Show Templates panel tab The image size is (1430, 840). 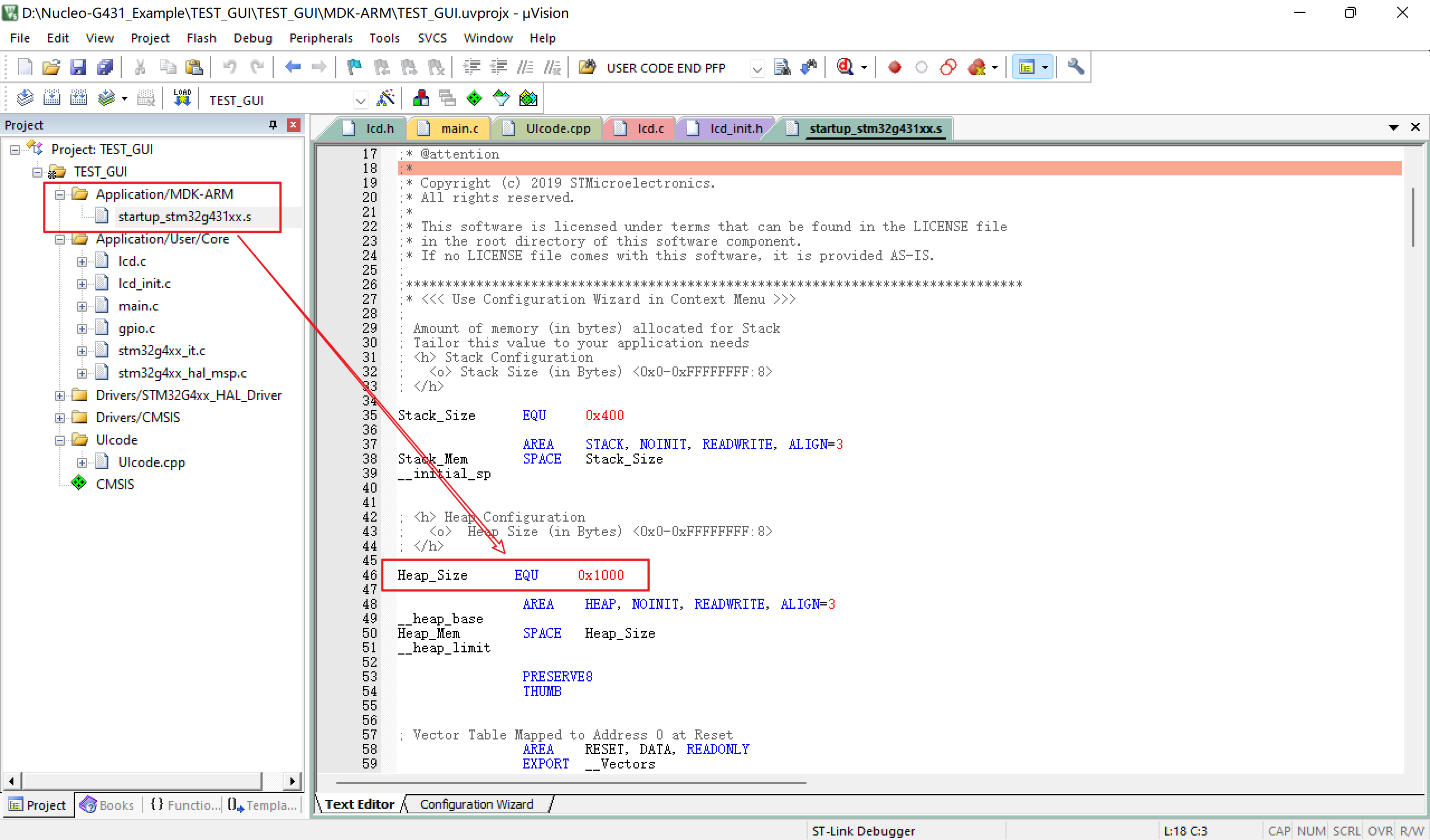262,805
